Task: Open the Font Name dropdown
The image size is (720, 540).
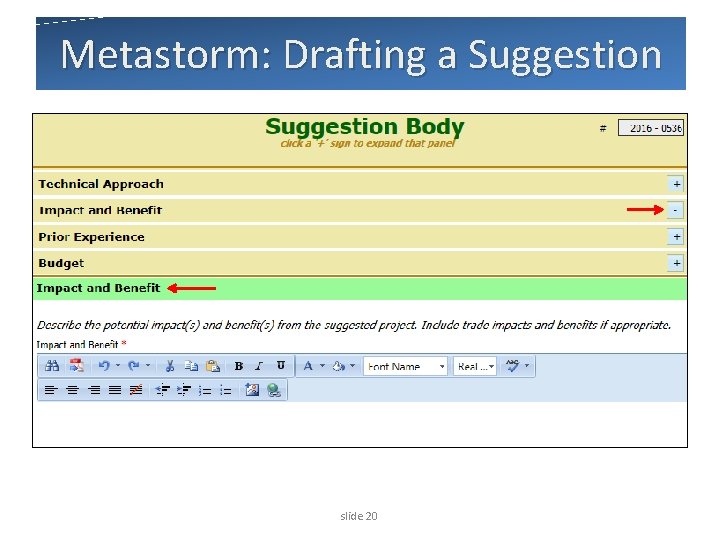Action: click(x=405, y=366)
